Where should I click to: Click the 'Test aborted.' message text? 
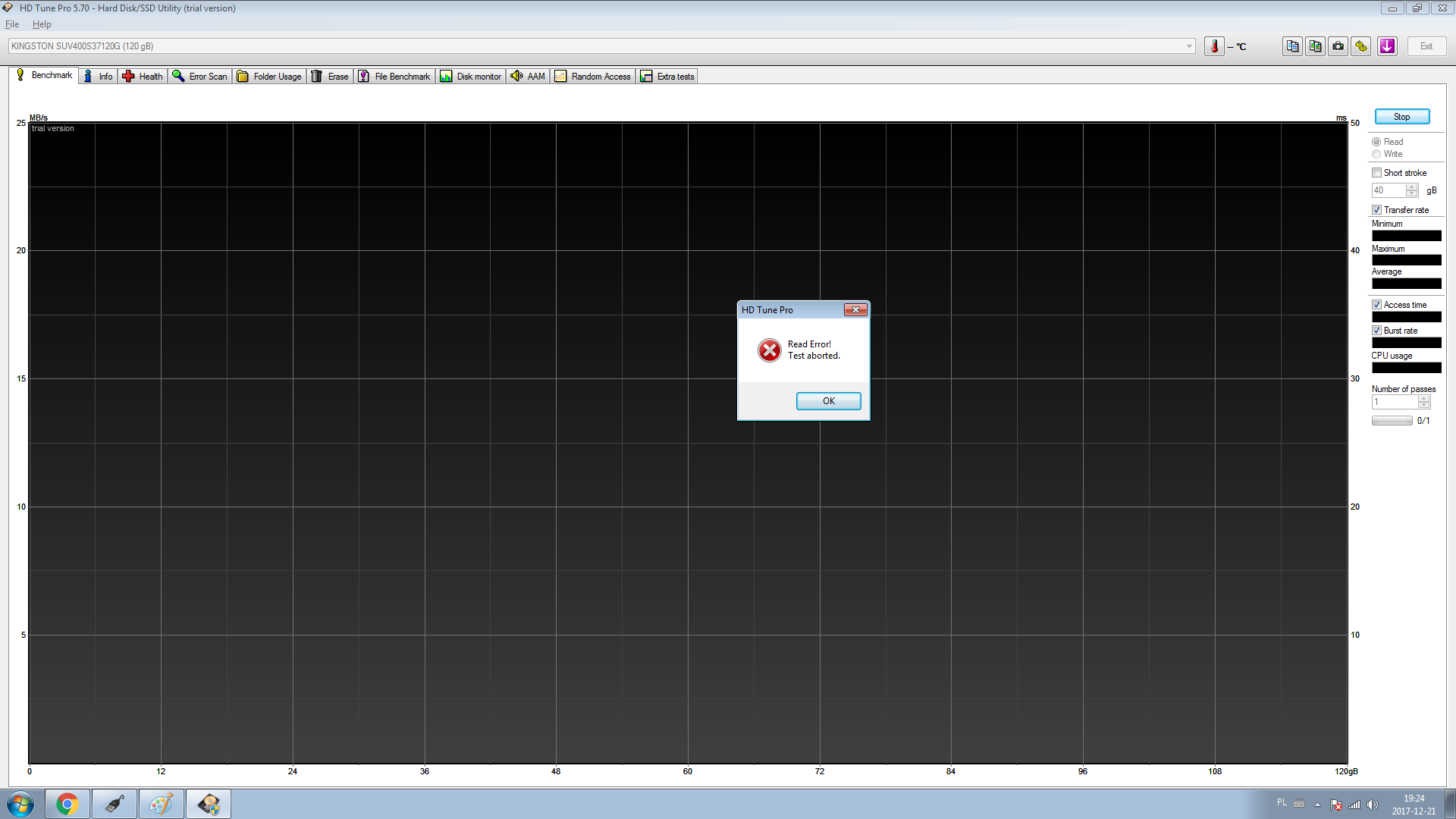tap(814, 356)
